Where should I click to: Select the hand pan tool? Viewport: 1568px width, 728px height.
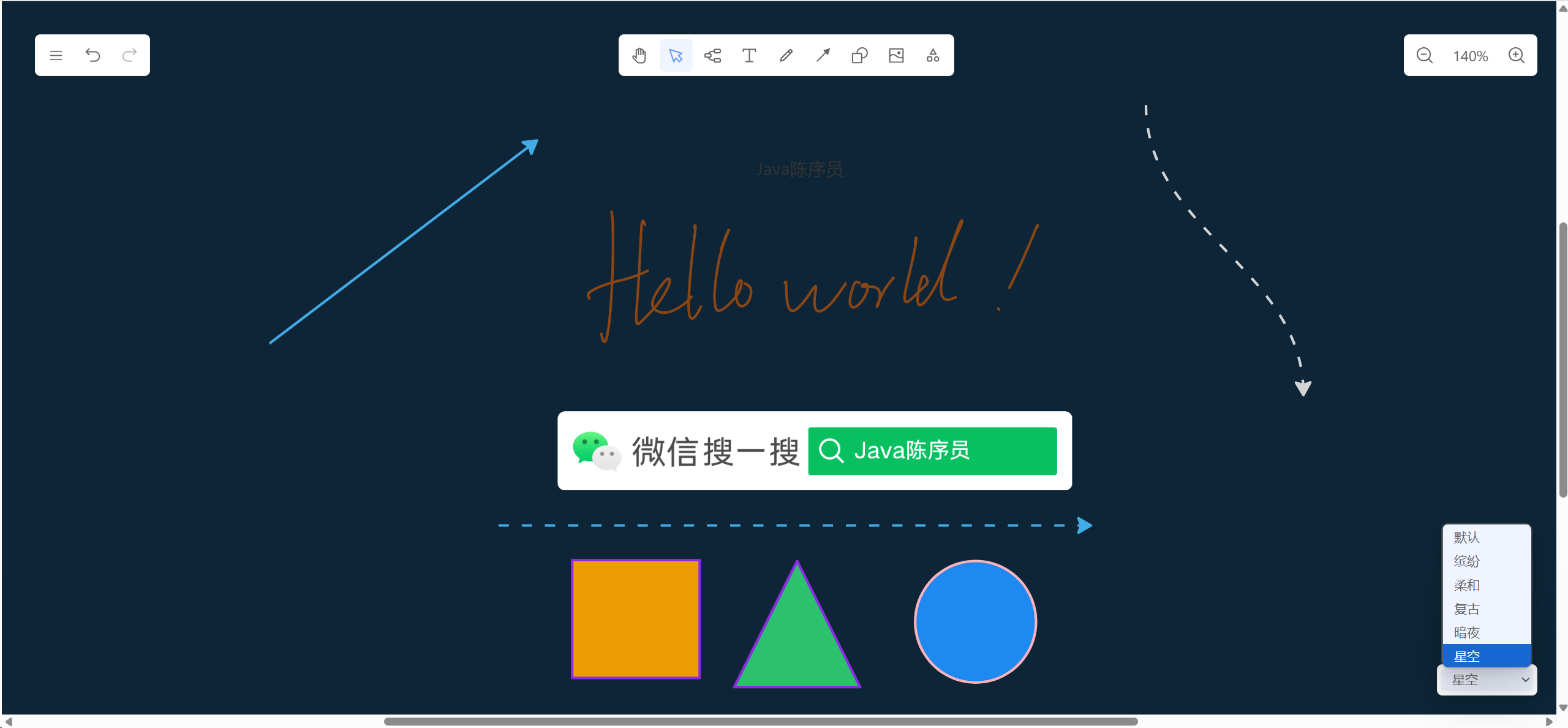click(x=639, y=56)
